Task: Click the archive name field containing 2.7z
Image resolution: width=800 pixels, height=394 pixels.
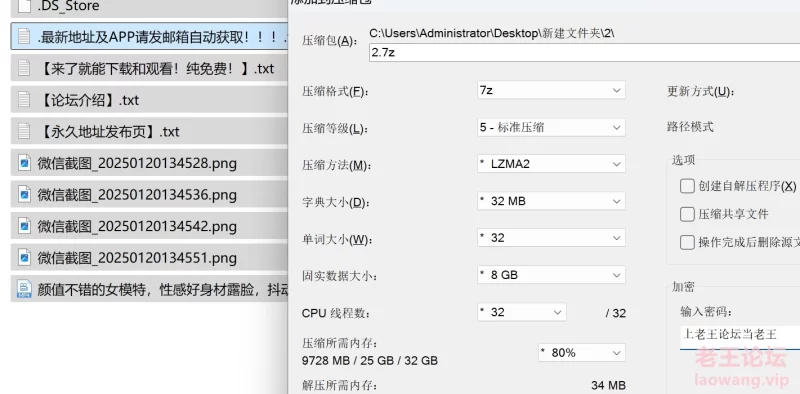Action: 584,53
